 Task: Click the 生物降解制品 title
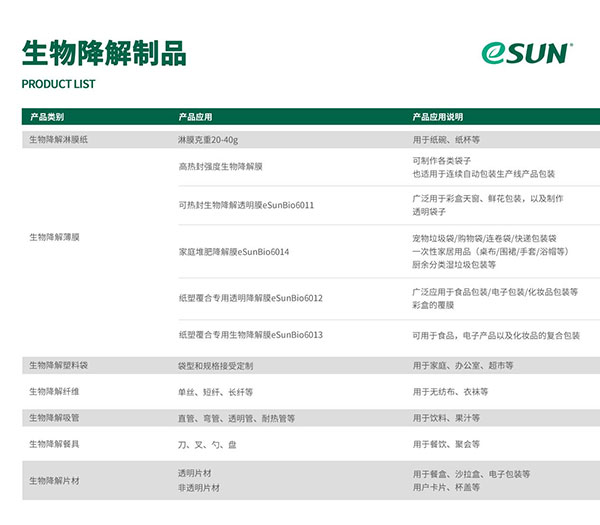click(x=104, y=53)
